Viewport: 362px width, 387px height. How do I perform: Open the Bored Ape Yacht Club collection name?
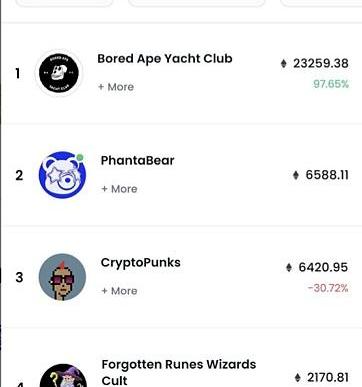(165, 59)
